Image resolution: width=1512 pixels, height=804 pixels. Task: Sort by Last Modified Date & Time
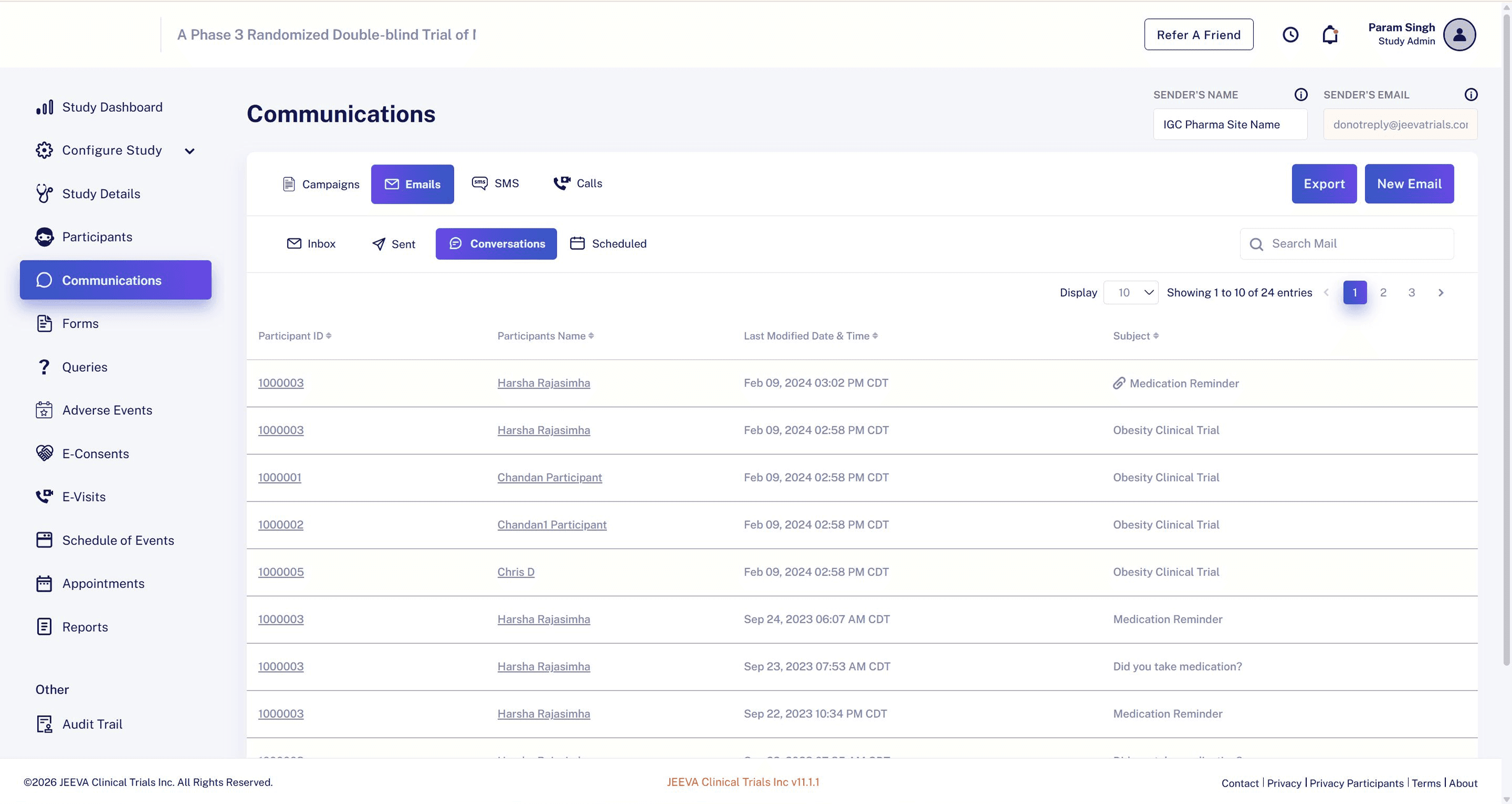(811, 336)
